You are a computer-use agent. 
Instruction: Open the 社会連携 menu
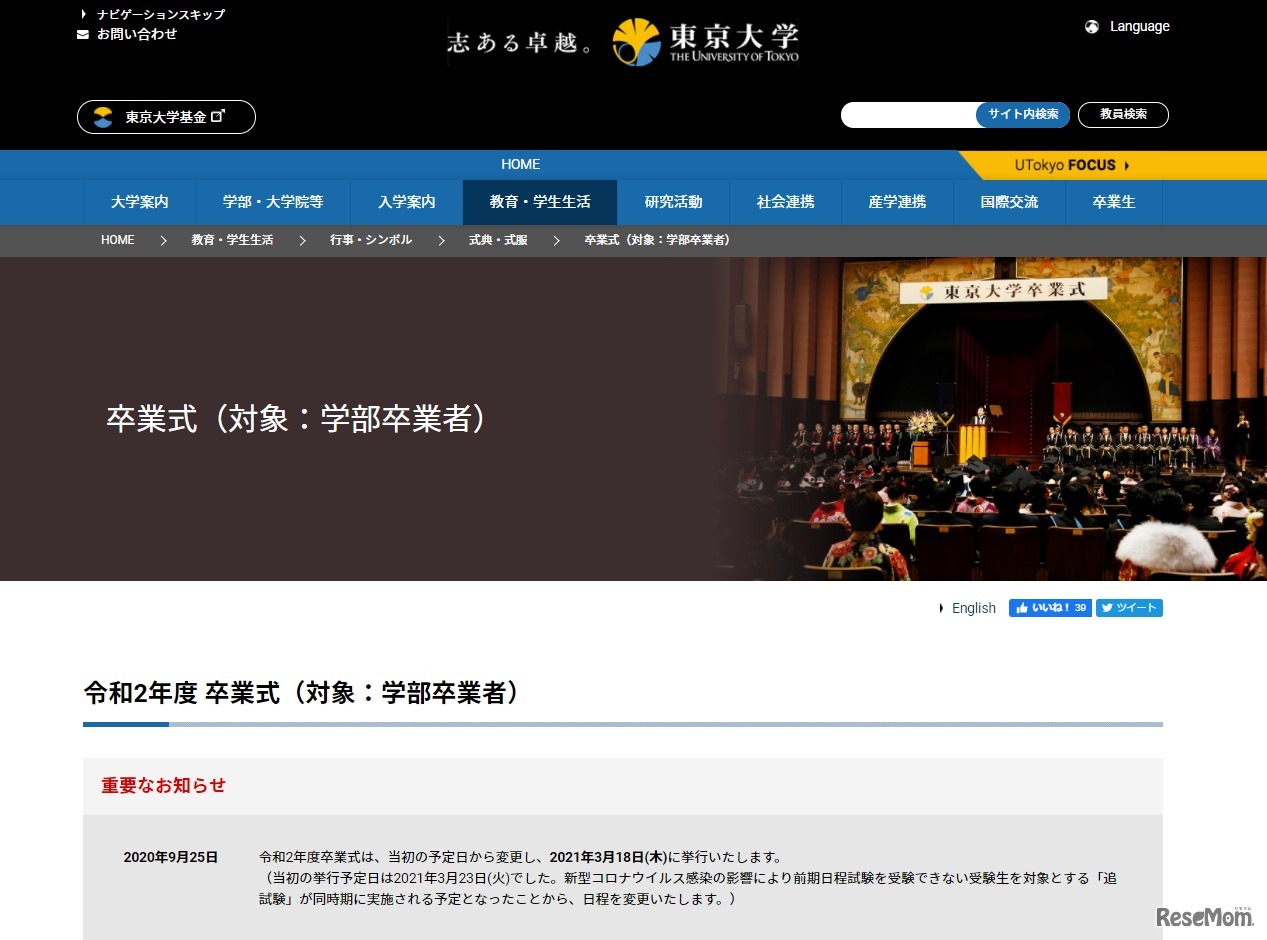pyautogui.click(x=786, y=202)
